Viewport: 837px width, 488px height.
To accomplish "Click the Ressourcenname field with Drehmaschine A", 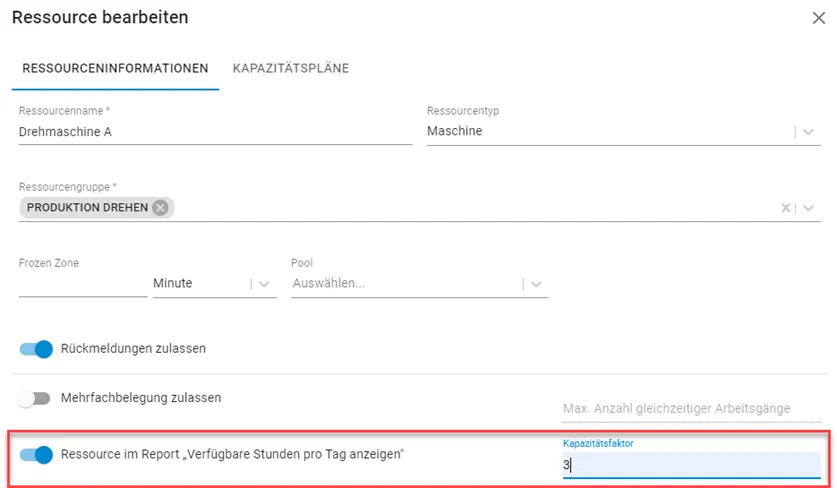I will [x=215, y=132].
